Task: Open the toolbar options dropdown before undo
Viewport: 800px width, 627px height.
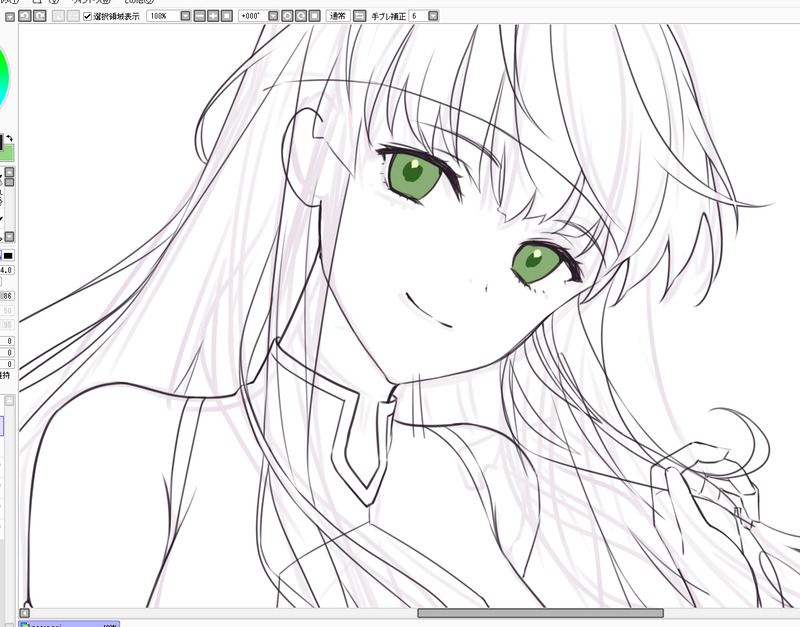Action: click(x=10, y=17)
